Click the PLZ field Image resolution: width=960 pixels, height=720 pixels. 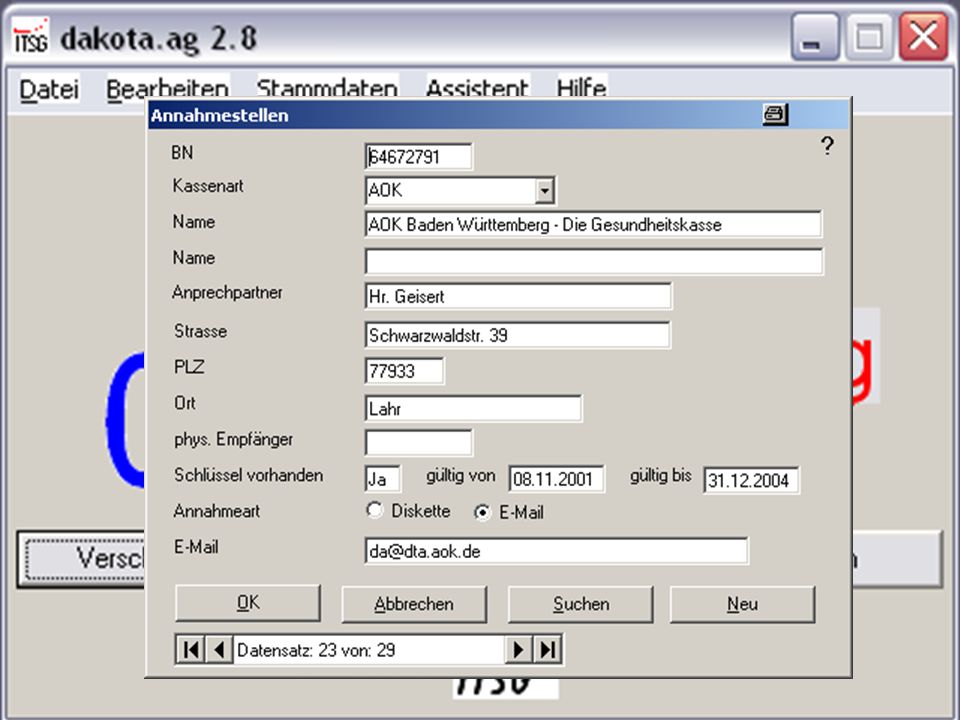[x=405, y=371]
